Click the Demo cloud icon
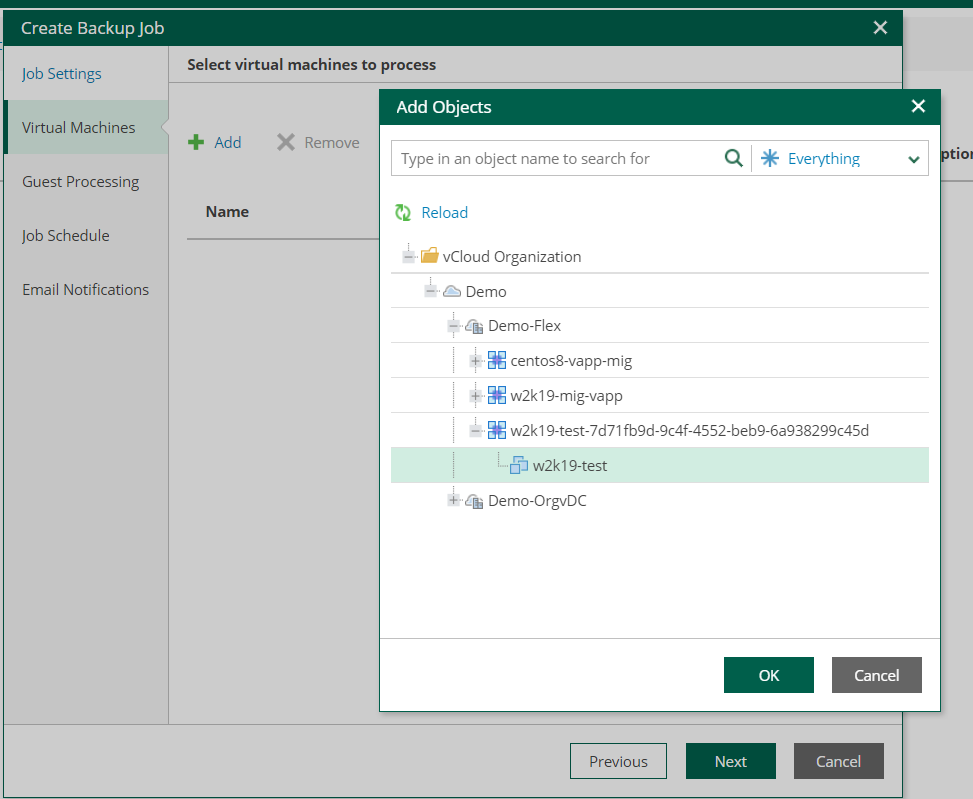 tap(452, 290)
